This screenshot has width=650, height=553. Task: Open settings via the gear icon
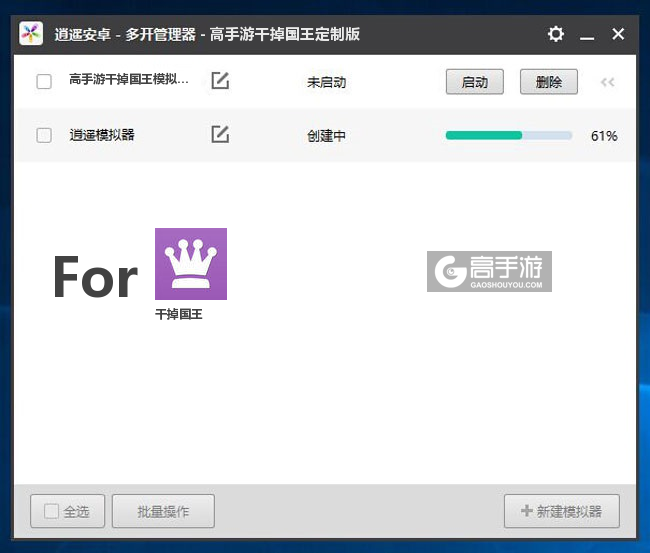point(555,34)
